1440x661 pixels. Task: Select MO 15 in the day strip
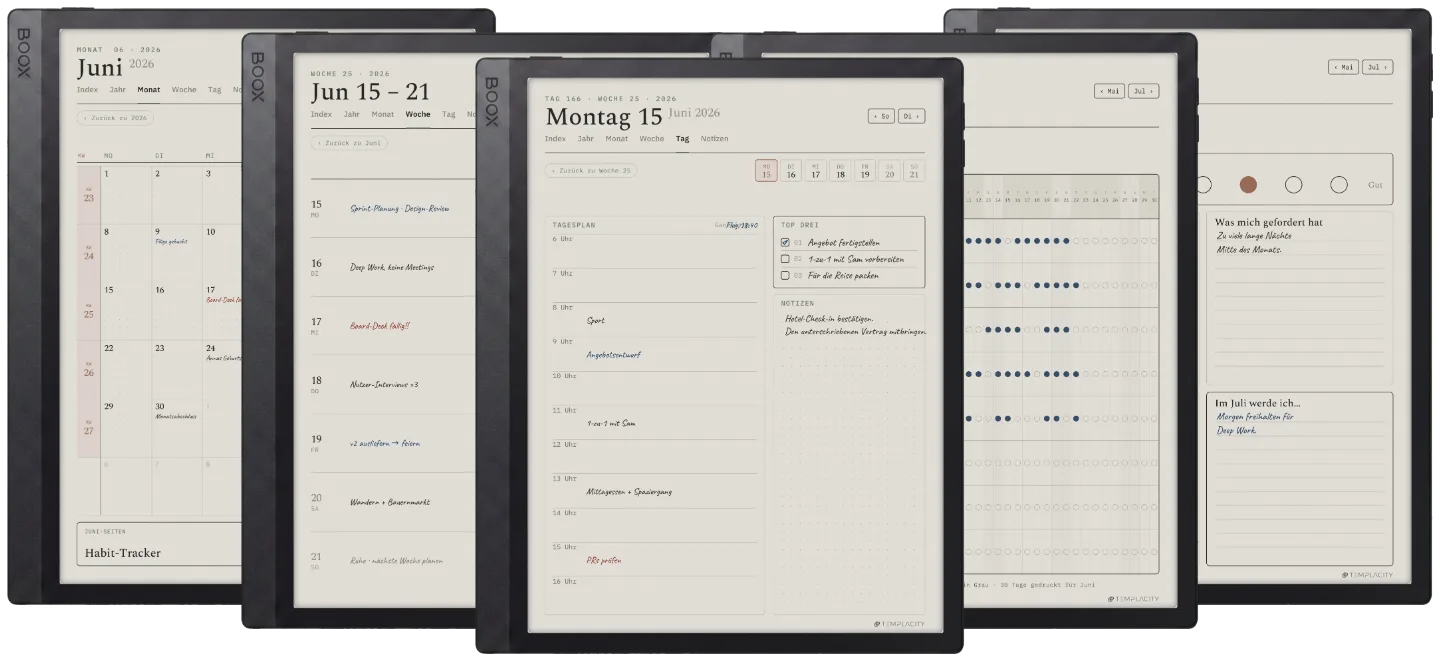pyautogui.click(x=766, y=171)
